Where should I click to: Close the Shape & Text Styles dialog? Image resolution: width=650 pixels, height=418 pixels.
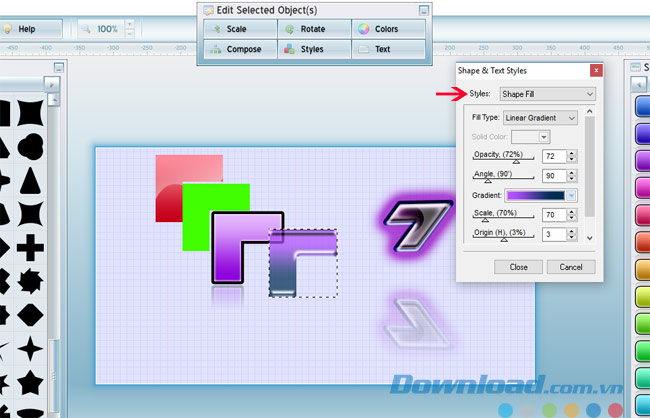(596, 70)
